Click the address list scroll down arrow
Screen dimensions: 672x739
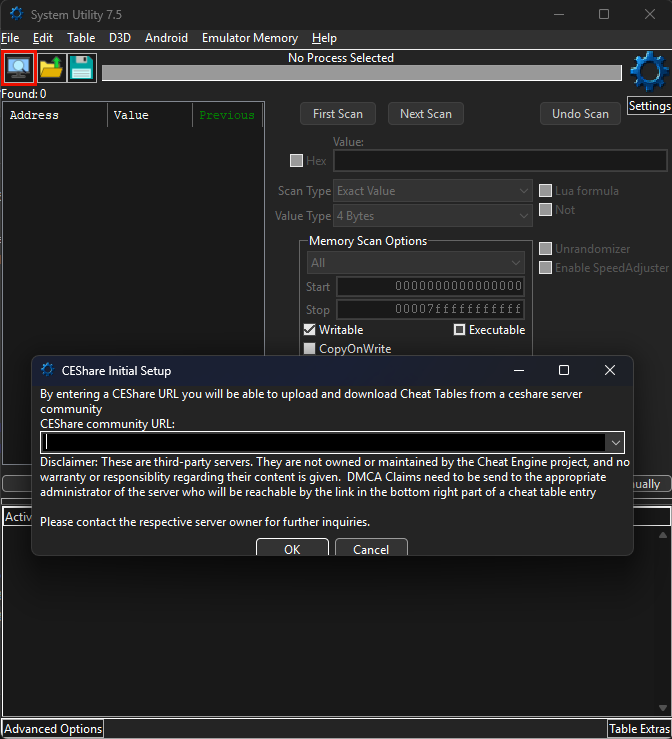click(x=663, y=708)
